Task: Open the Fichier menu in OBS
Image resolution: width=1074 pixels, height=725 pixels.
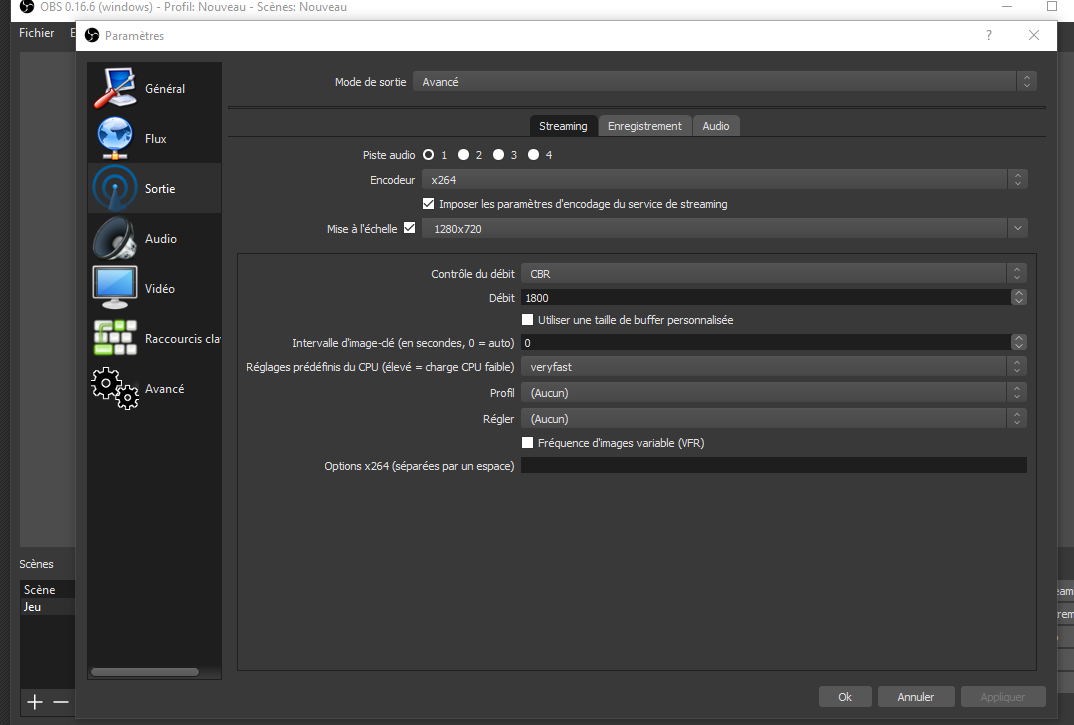Action: (36, 33)
